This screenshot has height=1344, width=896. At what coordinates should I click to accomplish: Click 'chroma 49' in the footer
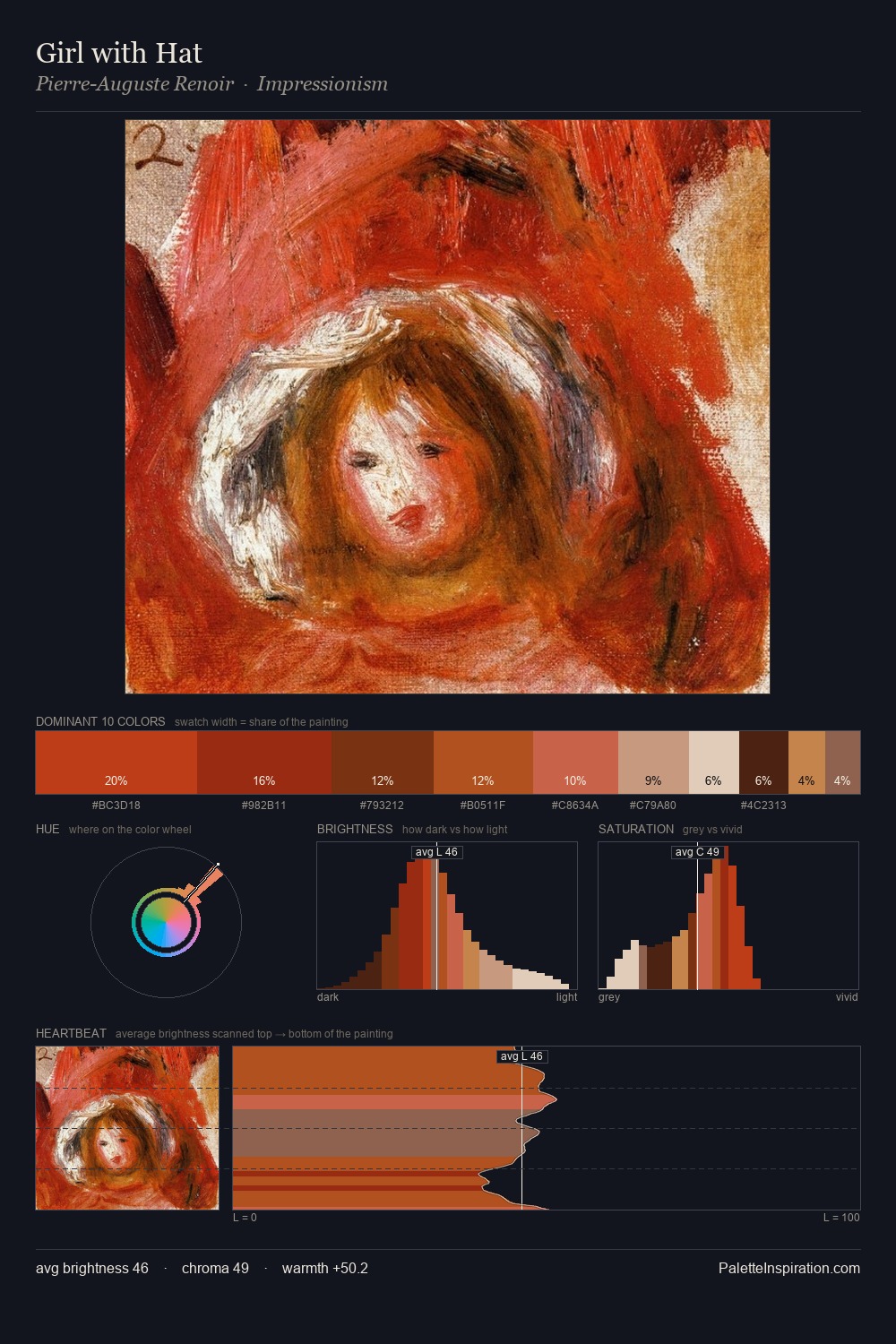click(x=215, y=1268)
